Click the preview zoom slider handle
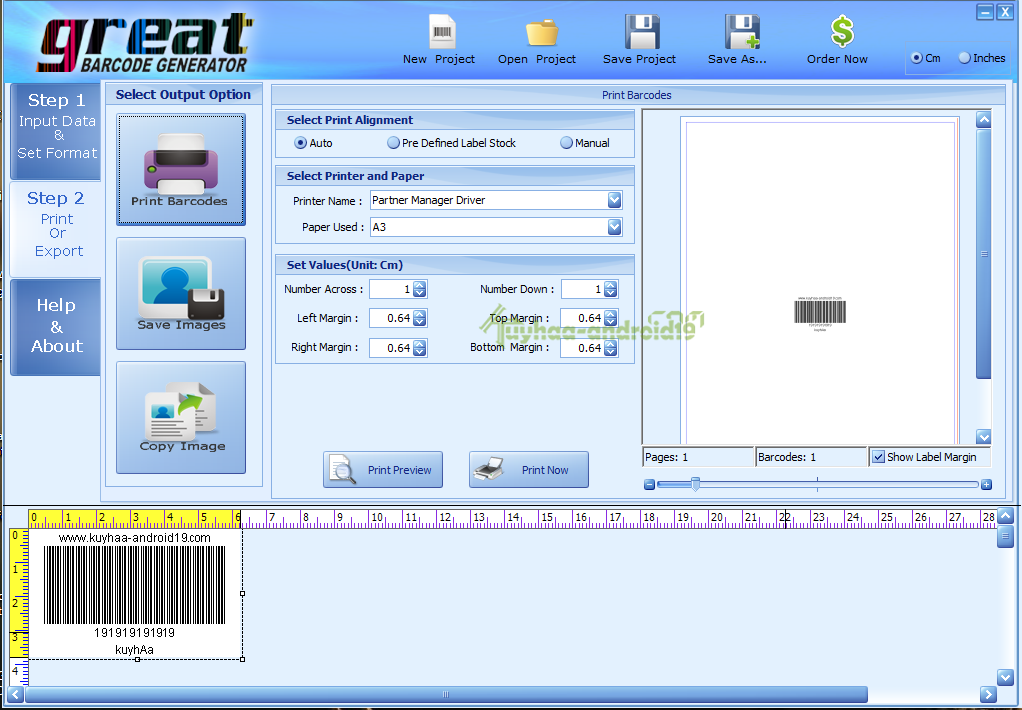Viewport: 1022px width, 710px height. [695, 484]
